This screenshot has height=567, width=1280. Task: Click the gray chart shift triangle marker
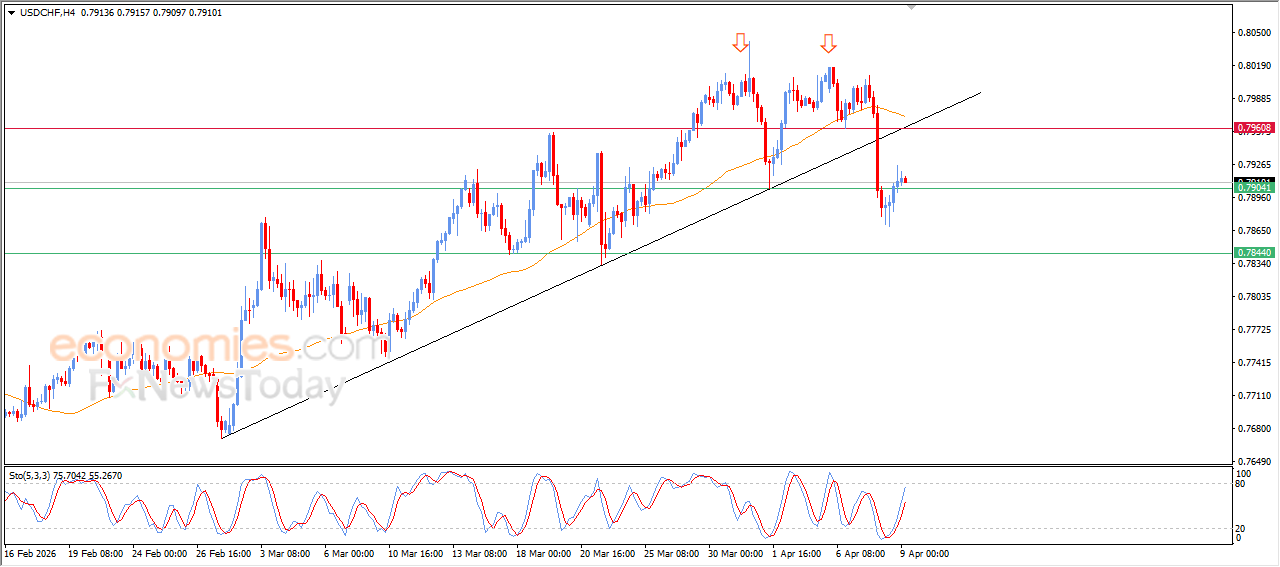[x=911, y=6]
